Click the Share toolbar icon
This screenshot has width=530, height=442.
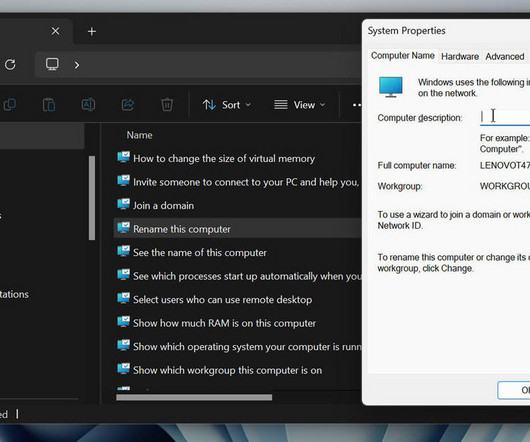pos(128,105)
